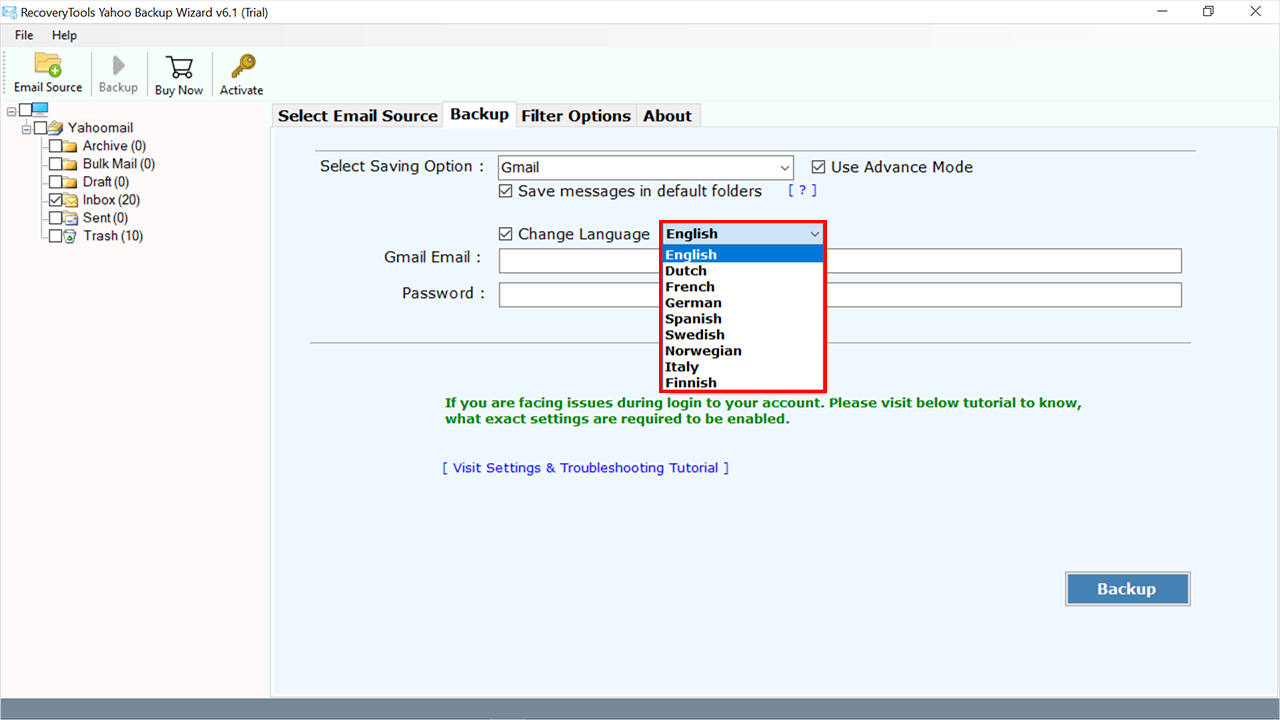
Task: Open the Select Saving Option dropdown
Action: [646, 168]
